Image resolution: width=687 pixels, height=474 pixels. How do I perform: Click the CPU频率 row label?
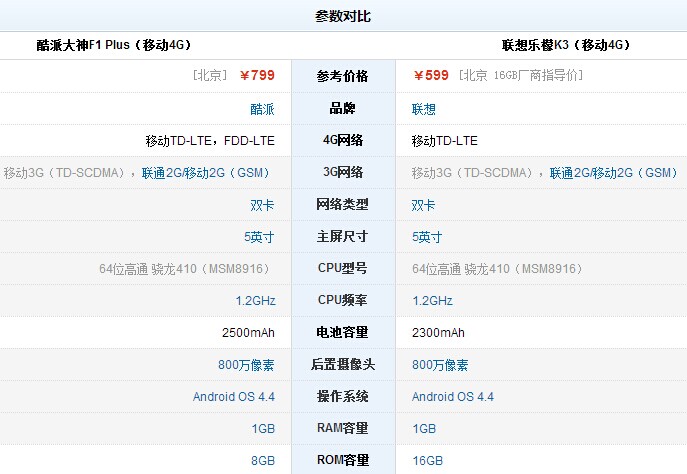point(343,300)
